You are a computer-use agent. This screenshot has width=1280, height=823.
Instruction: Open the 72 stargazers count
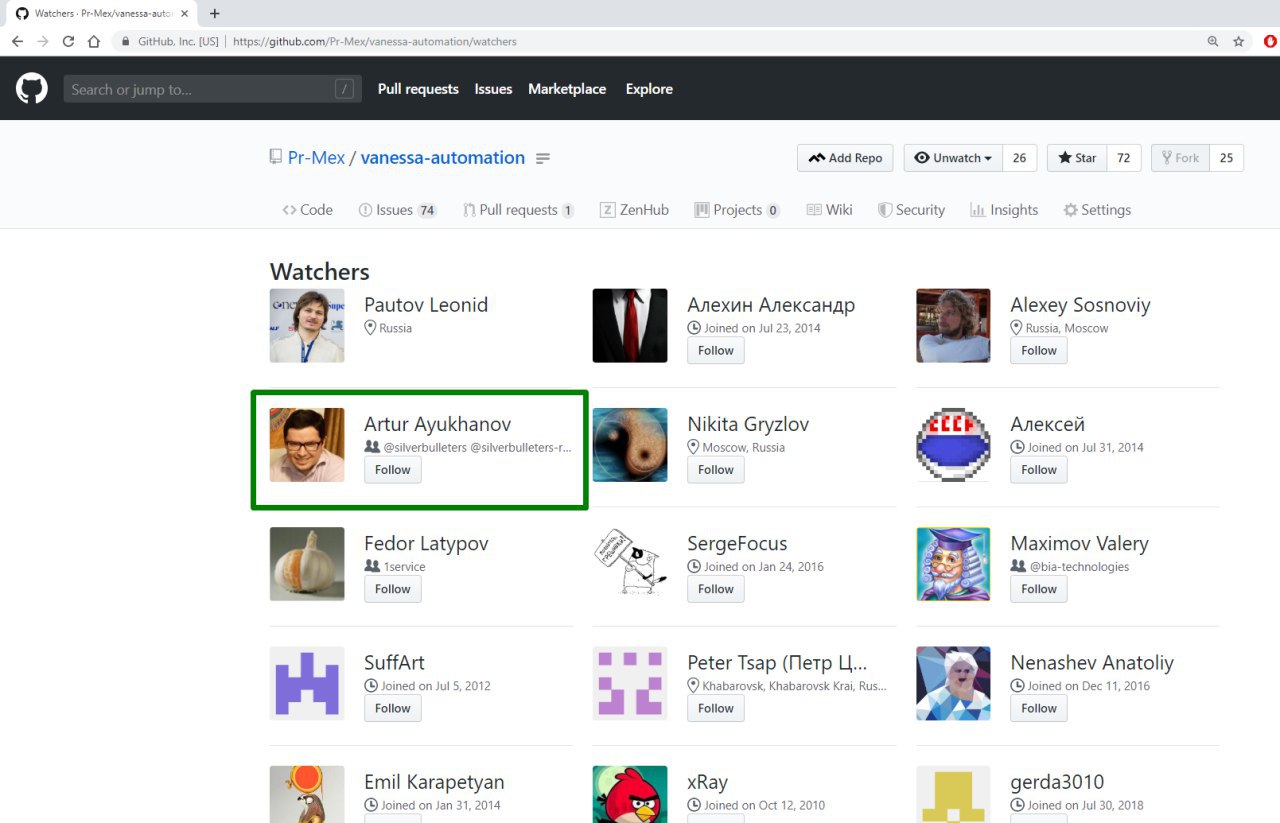click(x=1124, y=158)
